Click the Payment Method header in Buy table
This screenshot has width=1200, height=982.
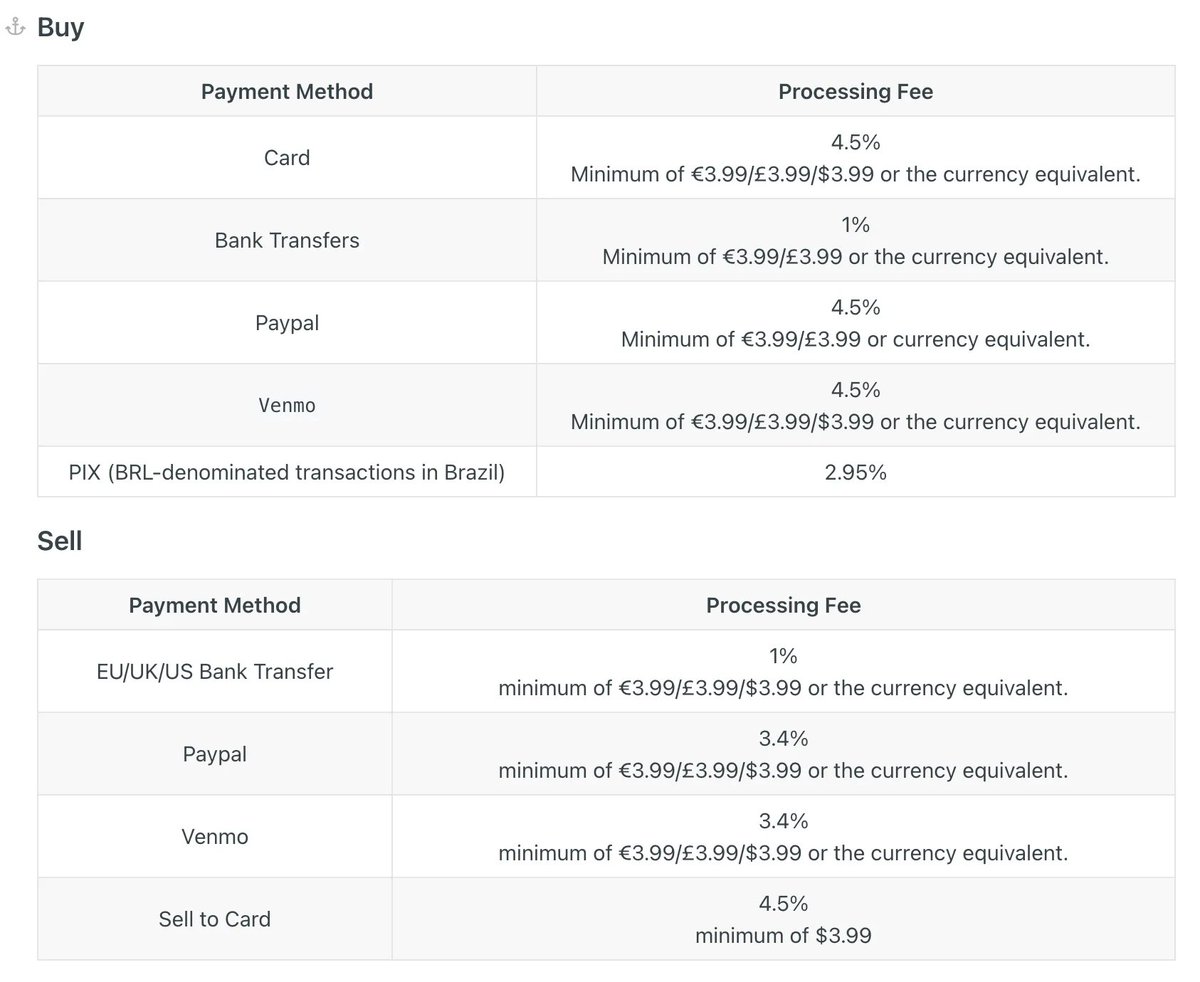click(287, 92)
